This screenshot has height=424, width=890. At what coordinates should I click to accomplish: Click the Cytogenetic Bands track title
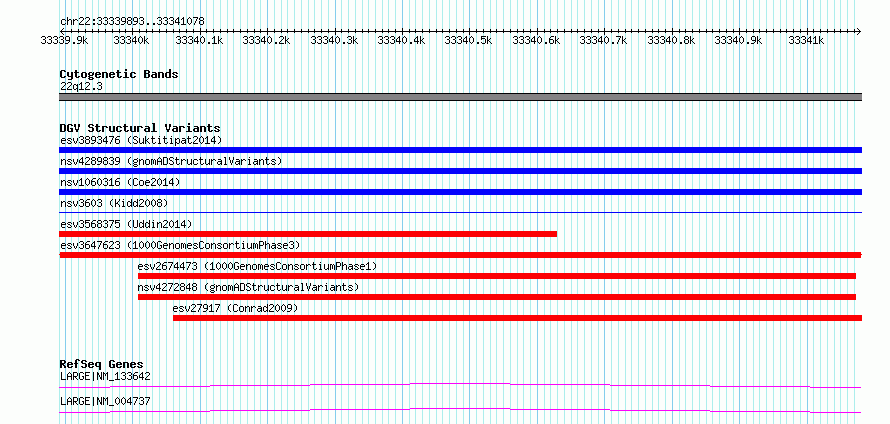click(x=119, y=74)
